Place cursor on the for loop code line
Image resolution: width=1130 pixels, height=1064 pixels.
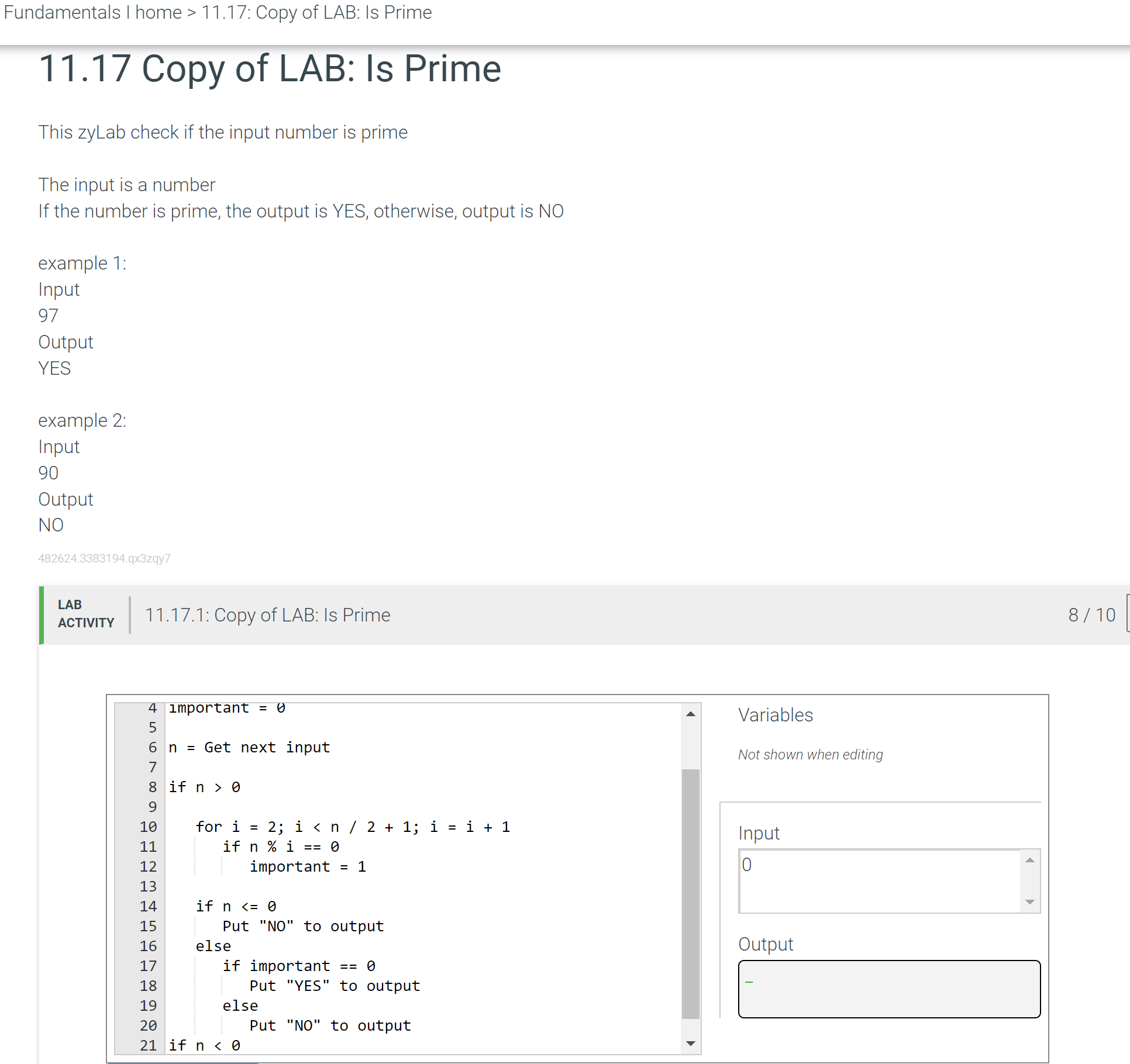(352, 827)
